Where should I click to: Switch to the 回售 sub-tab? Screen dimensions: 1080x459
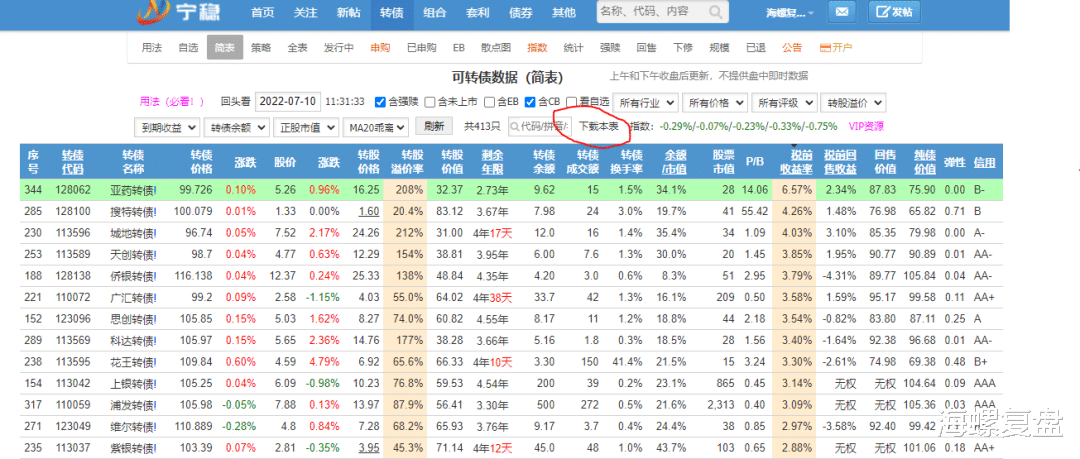(x=647, y=48)
